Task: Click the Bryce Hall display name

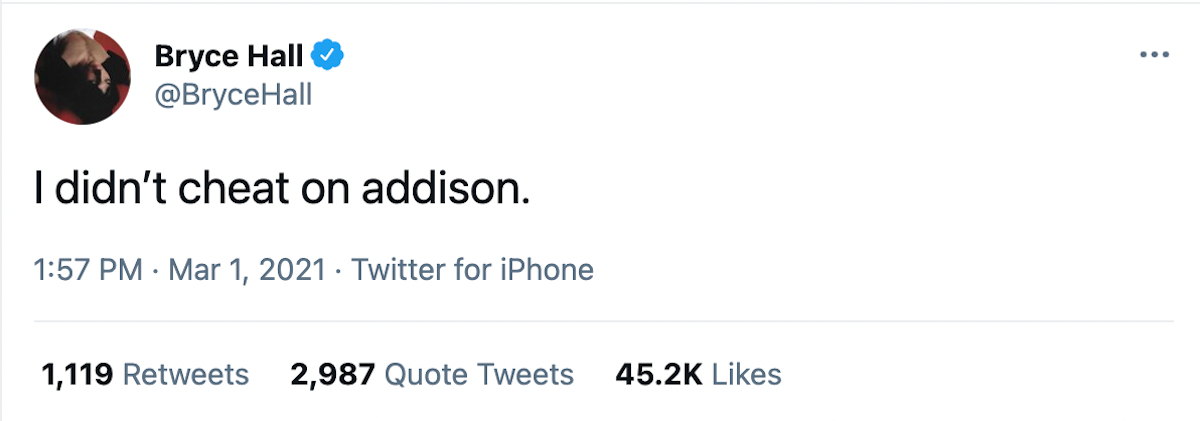Action: pyautogui.click(x=229, y=57)
